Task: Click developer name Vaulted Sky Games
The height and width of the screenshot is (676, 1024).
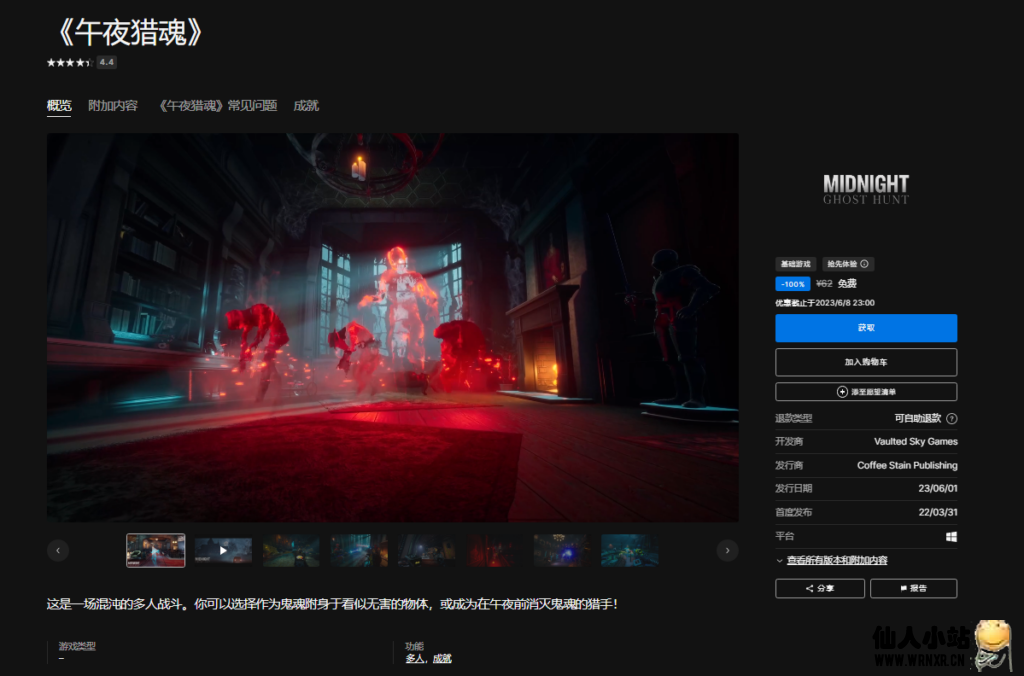Action: pos(916,442)
